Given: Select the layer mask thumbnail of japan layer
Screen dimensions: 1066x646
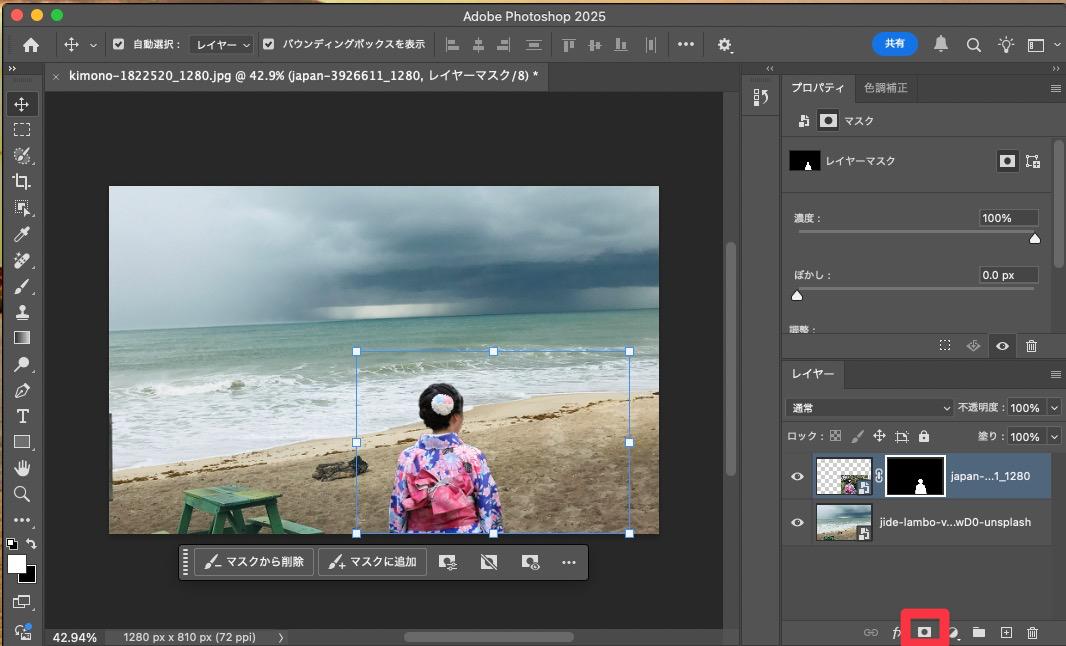Looking at the screenshot, I should pos(915,476).
